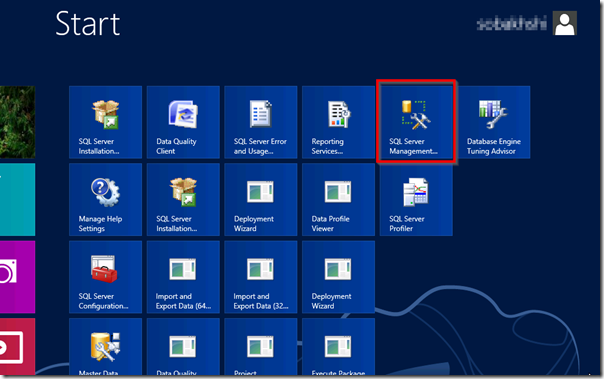Open the magenta Camera tile
Image resolution: width=604 pixels, height=379 pixels.
pos(17,277)
